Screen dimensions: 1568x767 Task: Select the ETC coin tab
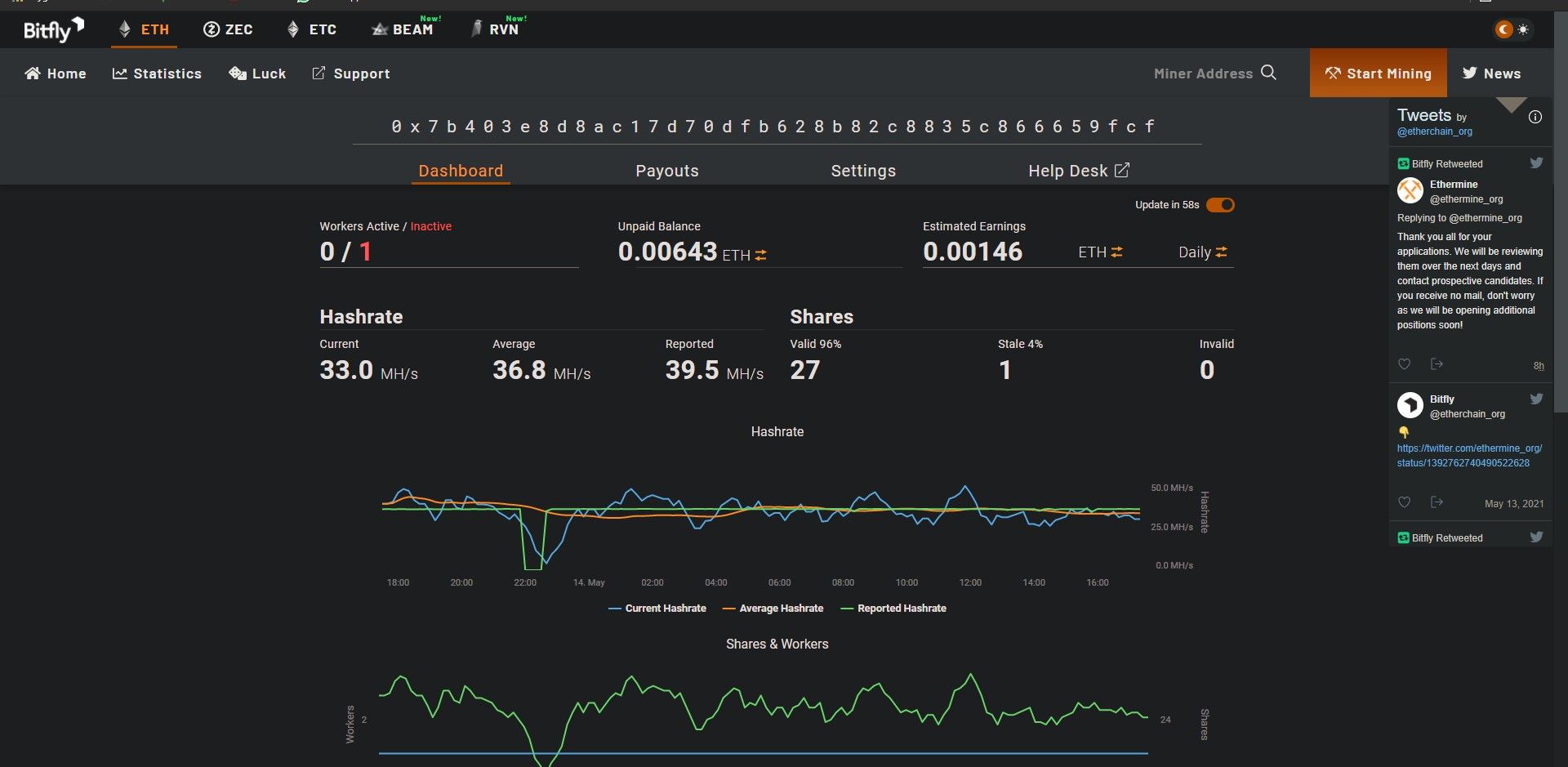coord(312,29)
